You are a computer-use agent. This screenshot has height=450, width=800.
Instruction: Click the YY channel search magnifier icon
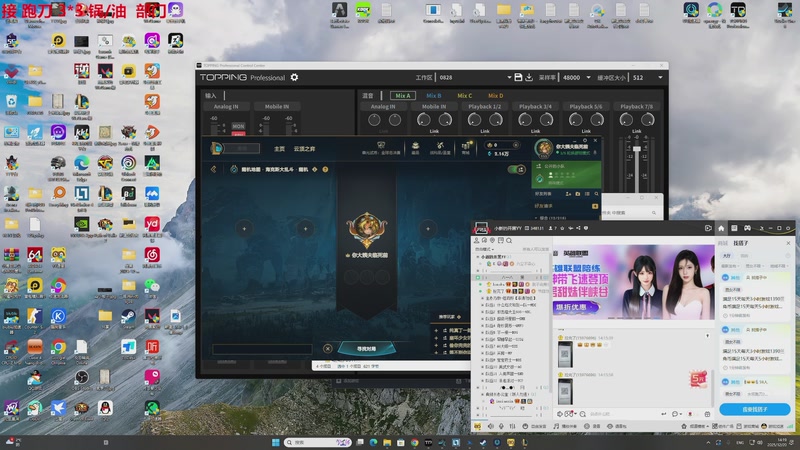click(x=509, y=240)
